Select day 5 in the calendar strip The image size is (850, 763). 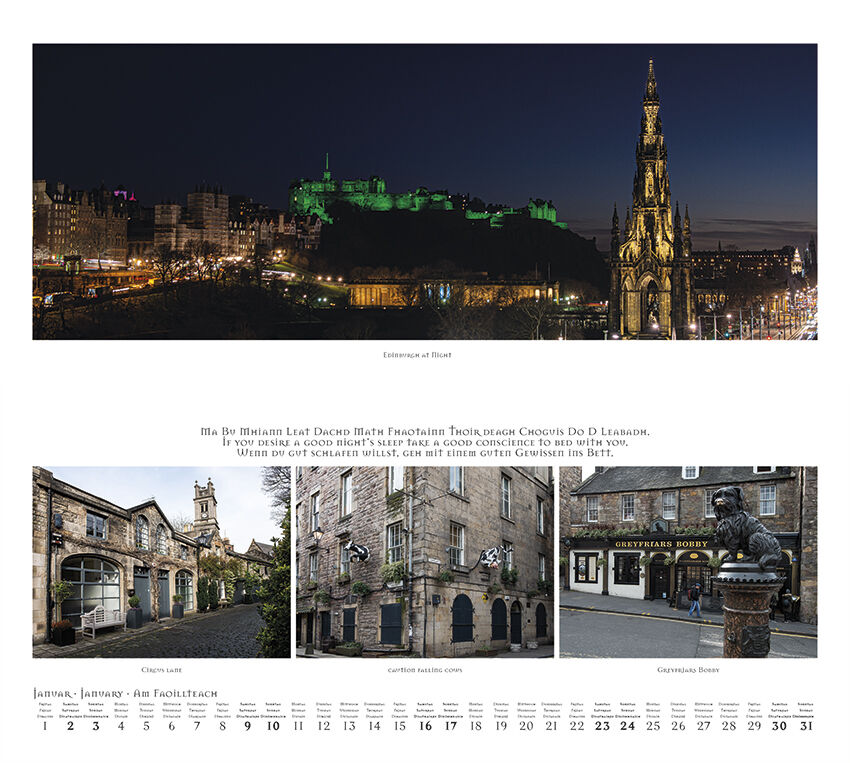tap(146, 726)
